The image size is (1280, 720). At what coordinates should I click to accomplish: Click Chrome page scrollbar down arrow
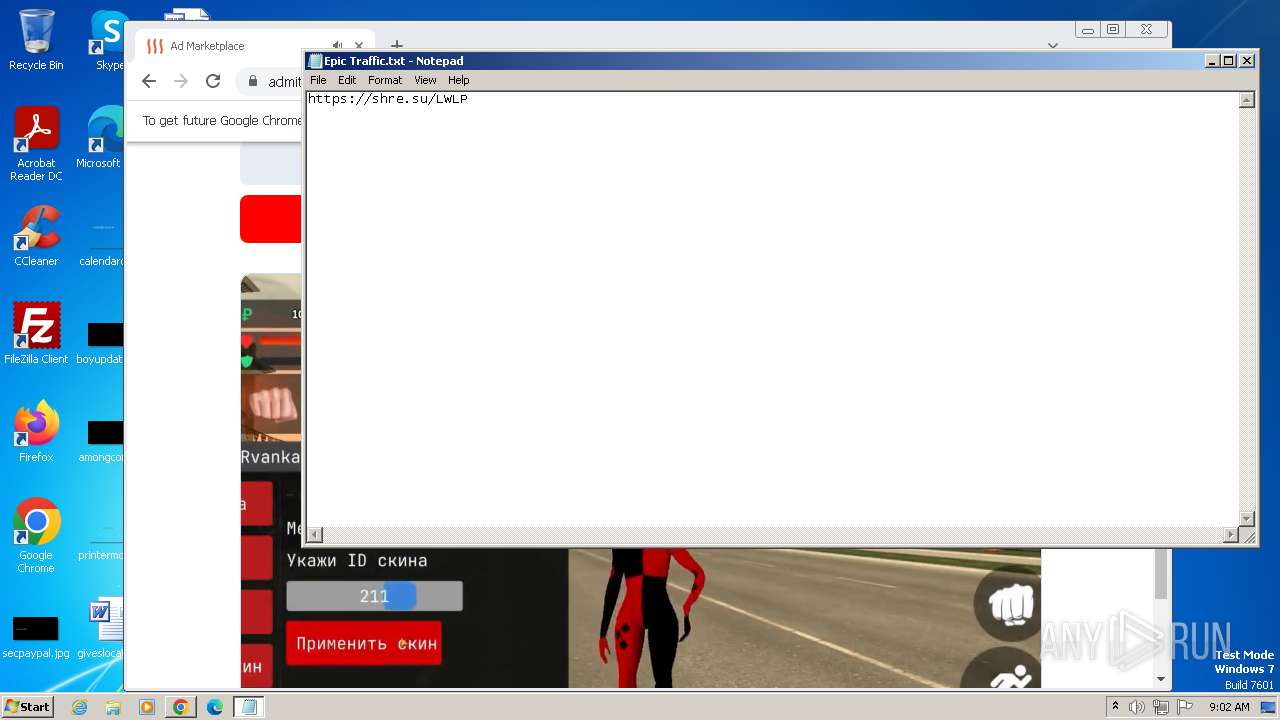click(1161, 679)
